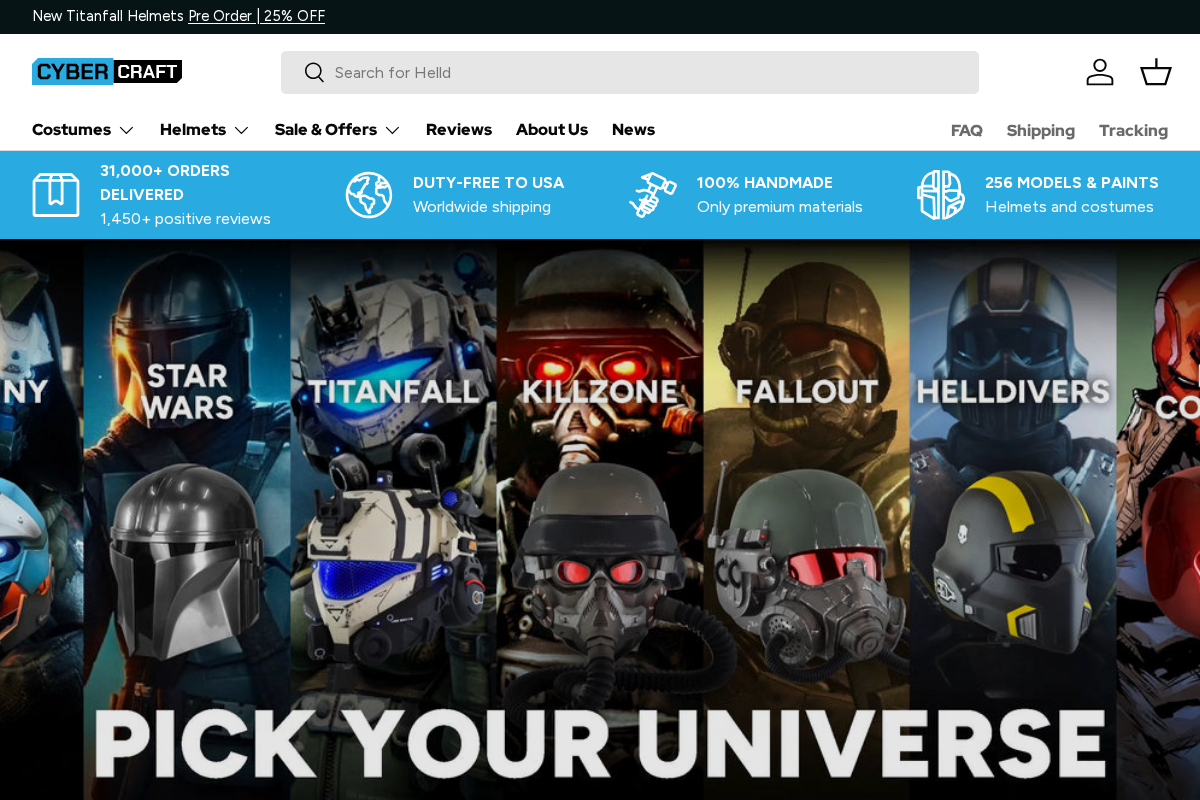Viewport: 1200px width, 800px height.
Task: Open the Sale & Offers dropdown
Action: point(337,129)
